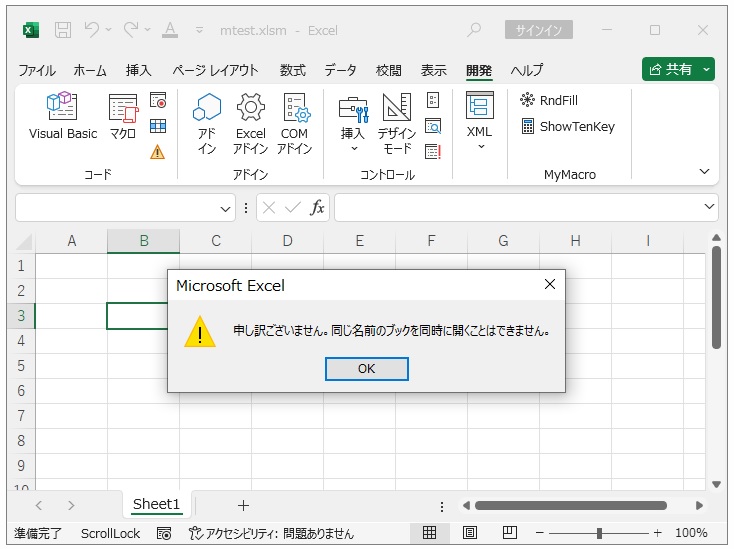Run the ShowTenKey macro

click(568, 126)
